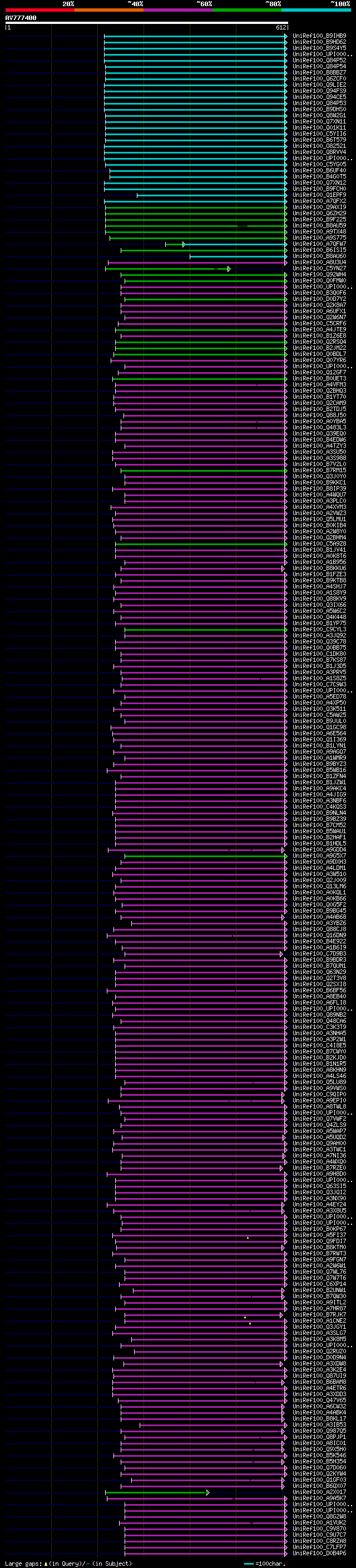This screenshot has height=1568, width=356.
Task: Click the UniRef100_Q92WH4 label
Action: (x=319, y=275)
